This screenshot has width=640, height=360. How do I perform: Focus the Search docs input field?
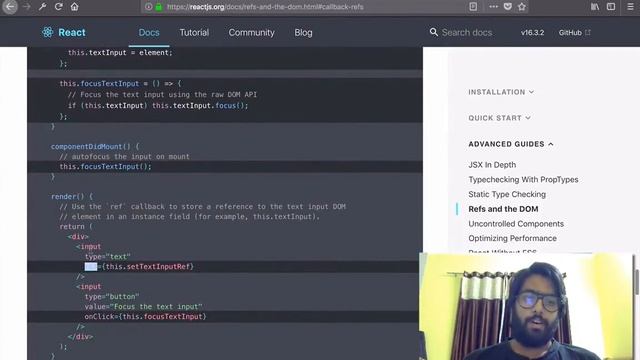click(467, 32)
